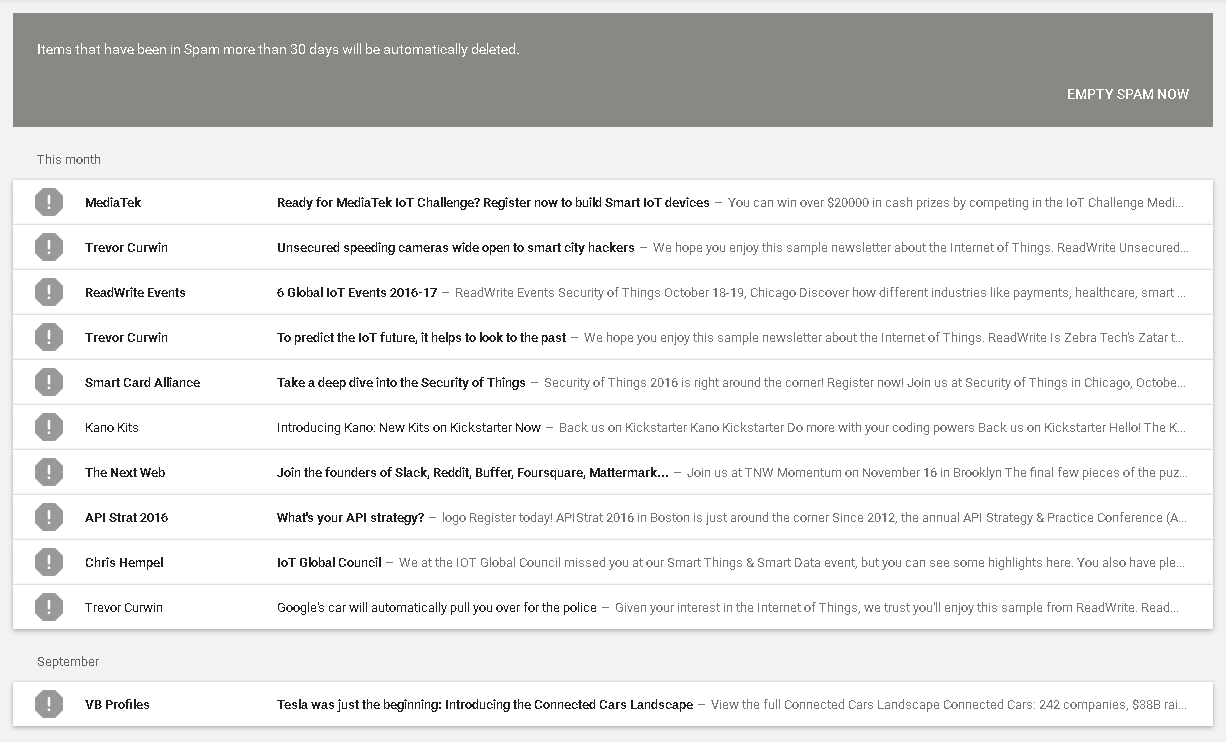Click the preview text starting You can win over $20000
This screenshot has height=742, width=1226.
[958, 202]
